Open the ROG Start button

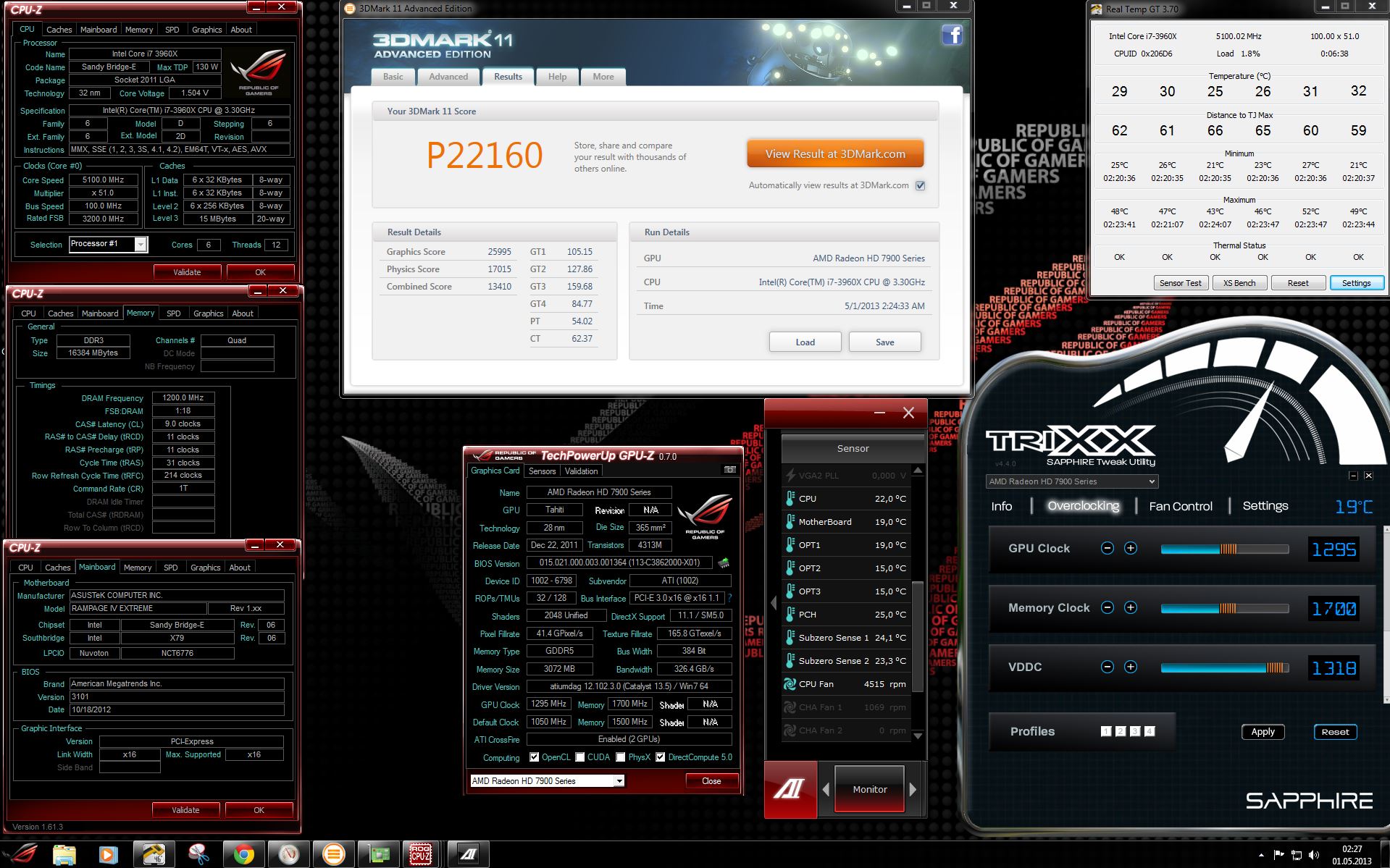(x=22, y=854)
